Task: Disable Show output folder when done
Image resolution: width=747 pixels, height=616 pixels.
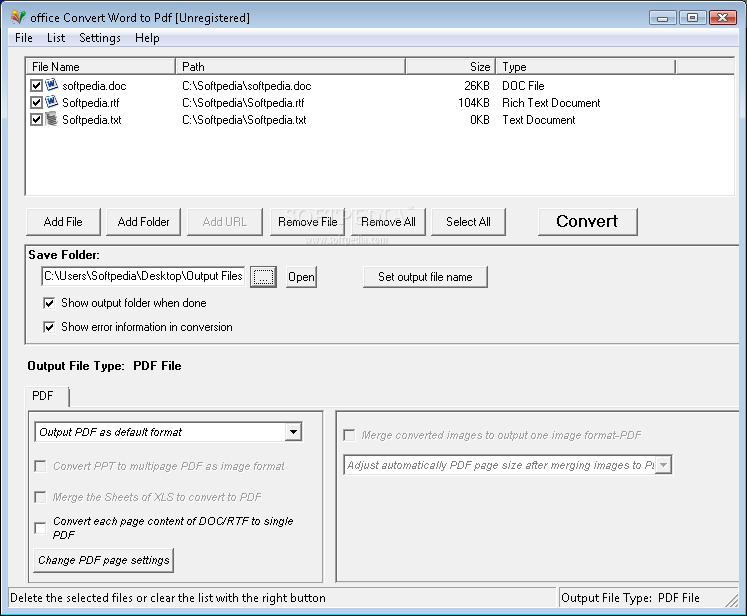Action: tap(49, 303)
